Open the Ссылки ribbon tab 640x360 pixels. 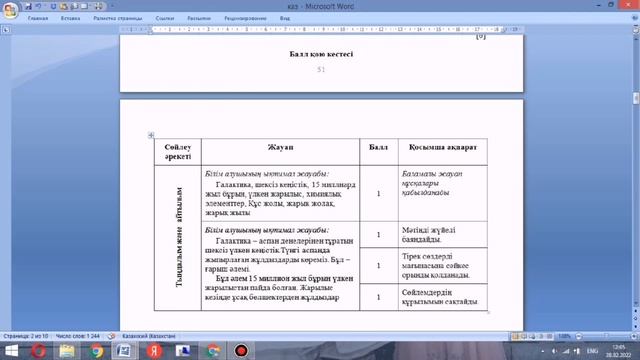point(164,18)
